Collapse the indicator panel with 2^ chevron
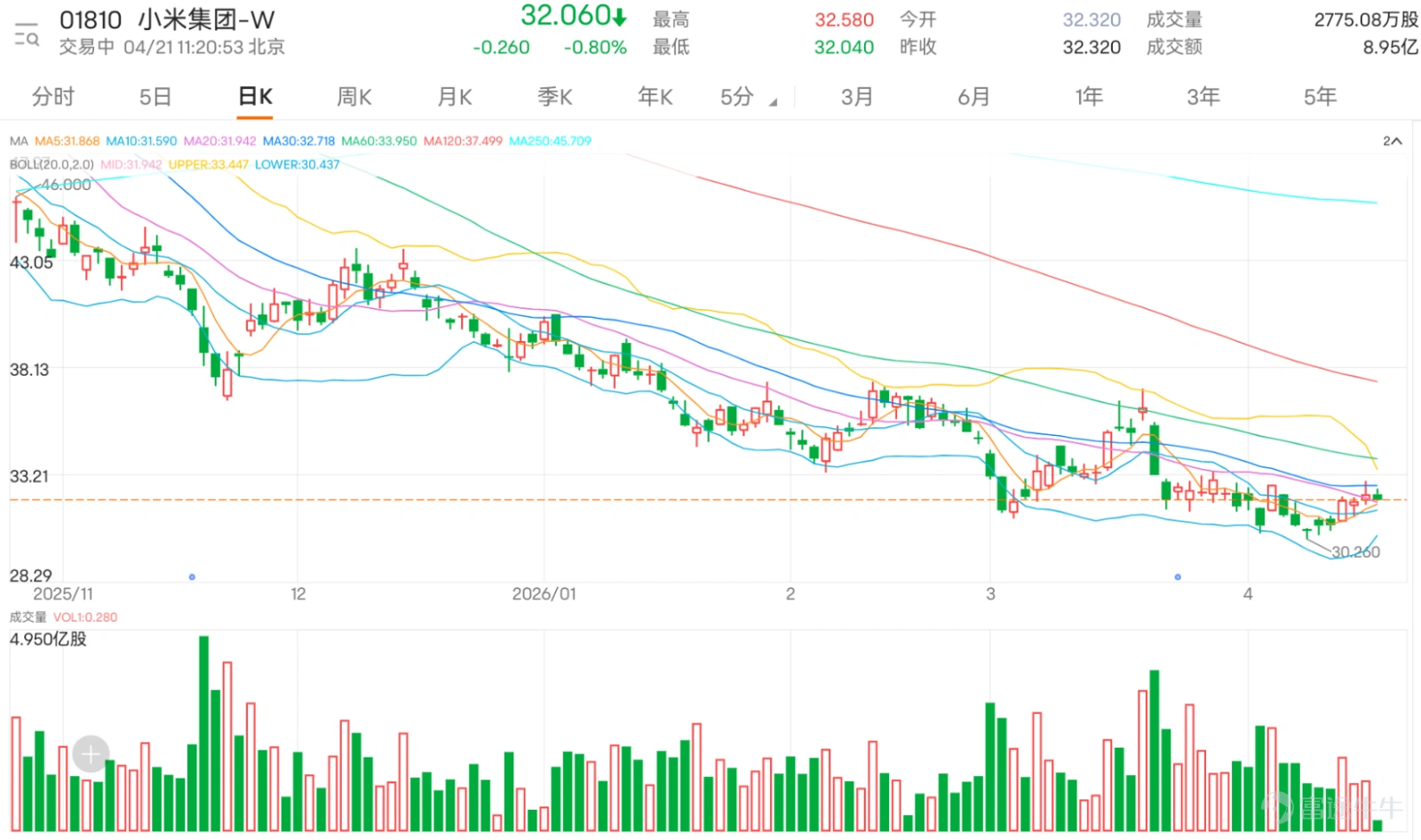1421x840 pixels. [1392, 141]
